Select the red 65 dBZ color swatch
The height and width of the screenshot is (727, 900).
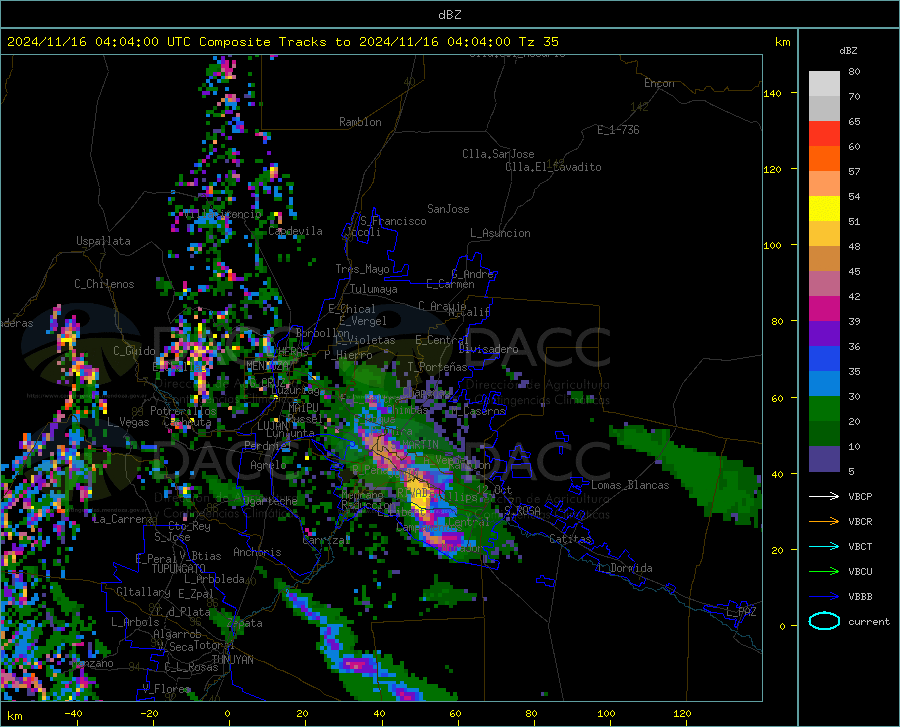(824, 134)
